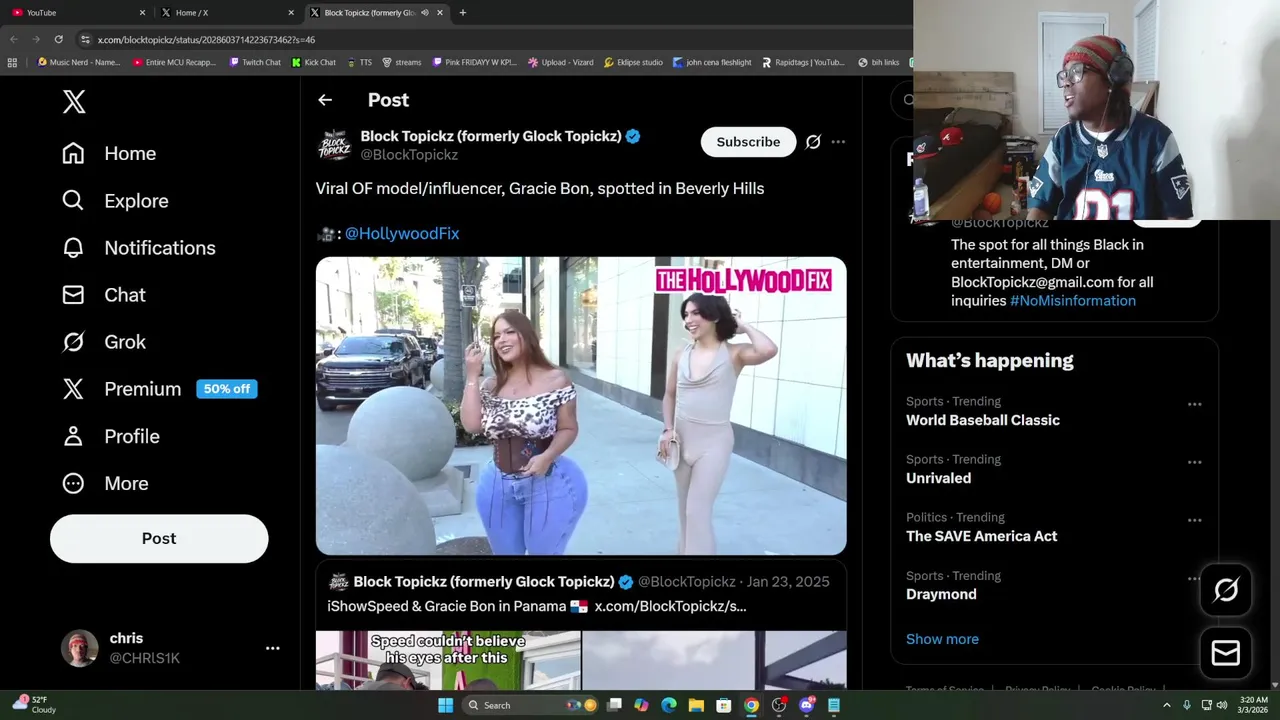Screen dimensions: 1280x720
Task: Click Show more under trends
Action: [x=942, y=639]
